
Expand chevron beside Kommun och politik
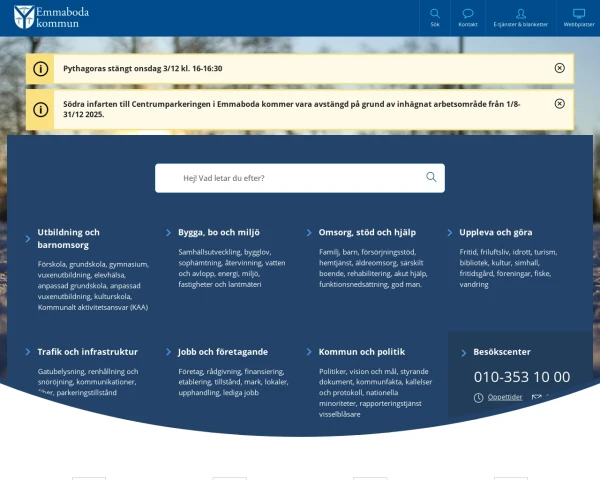click(309, 352)
